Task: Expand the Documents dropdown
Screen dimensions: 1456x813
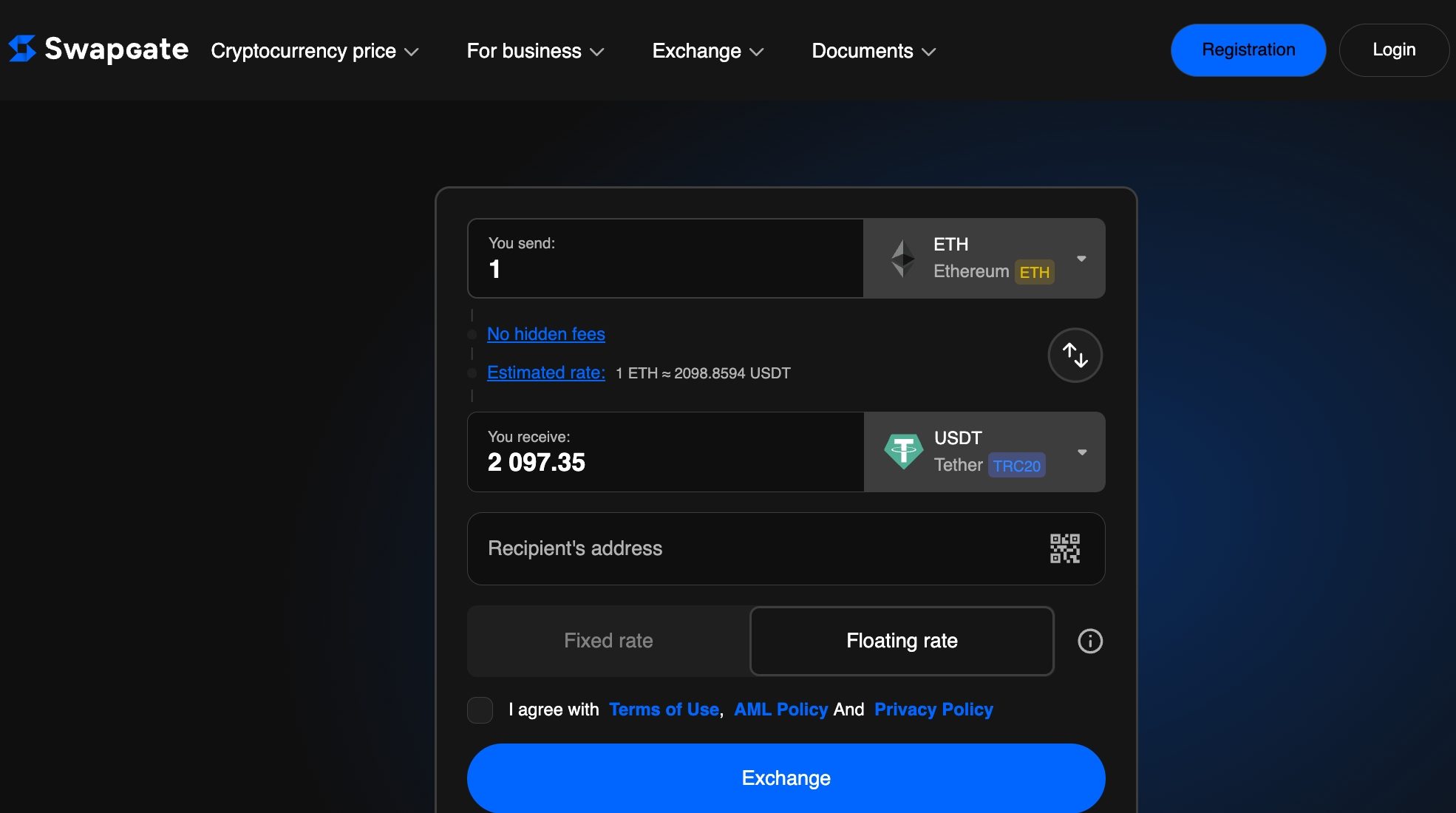Action: click(x=873, y=50)
